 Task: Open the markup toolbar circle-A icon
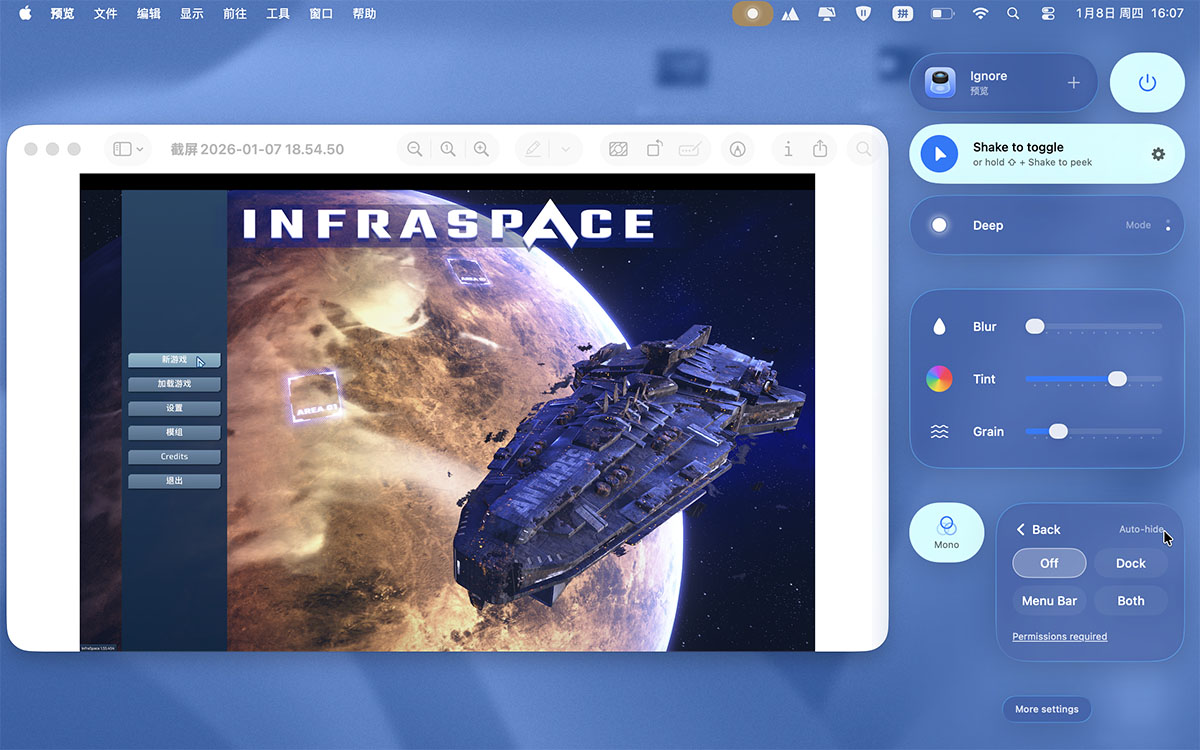pos(738,149)
